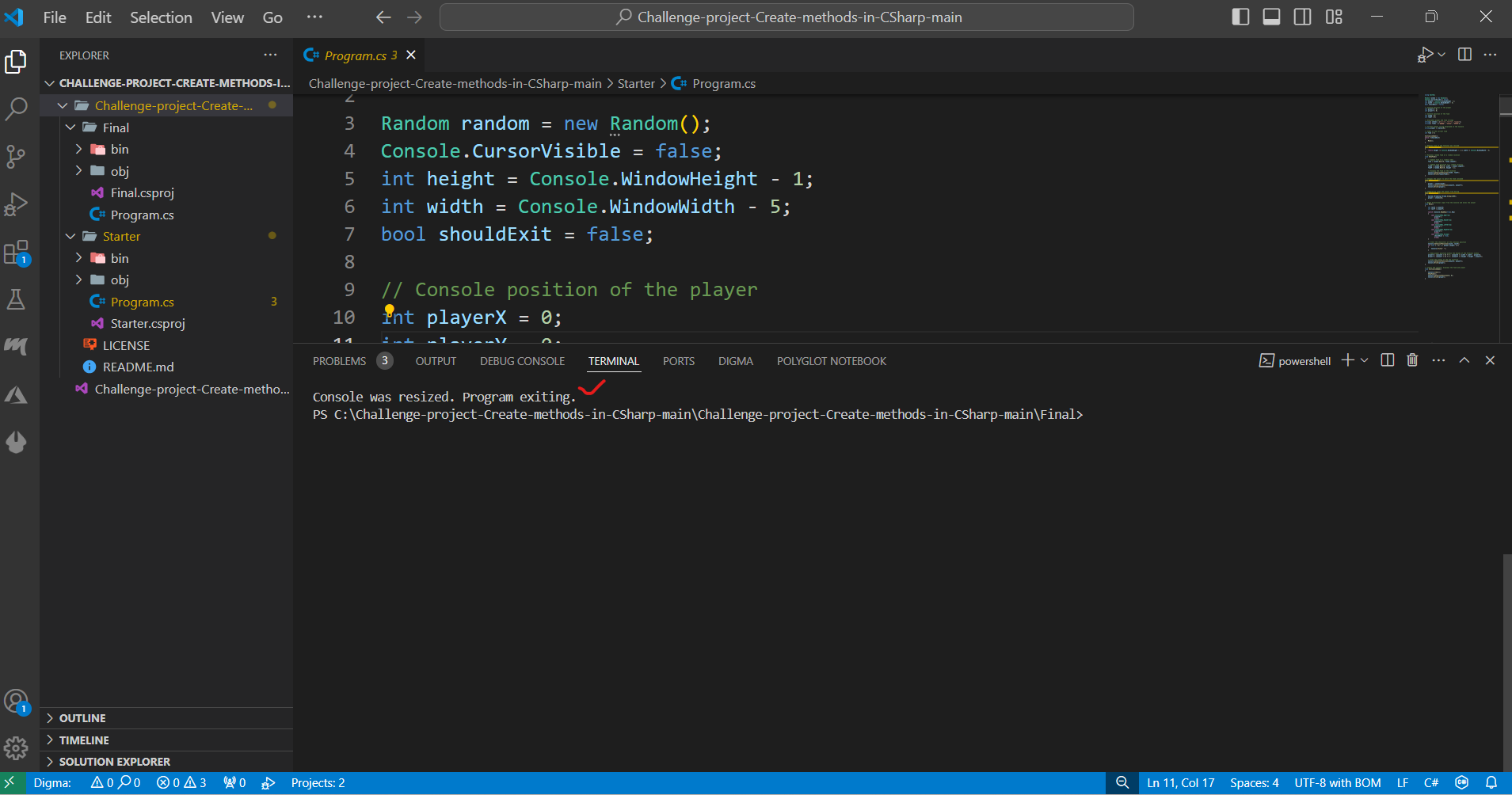Screen dimensions: 1512x795
Task: Collapse the Starter folder
Action: (70, 236)
